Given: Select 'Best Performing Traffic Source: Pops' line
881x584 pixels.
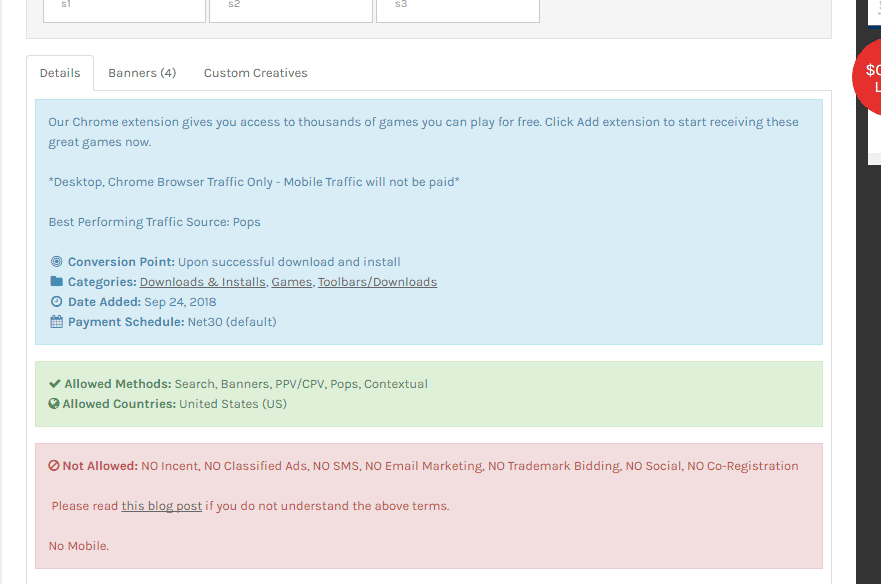Looking at the screenshot, I should (x=155, y=222).
